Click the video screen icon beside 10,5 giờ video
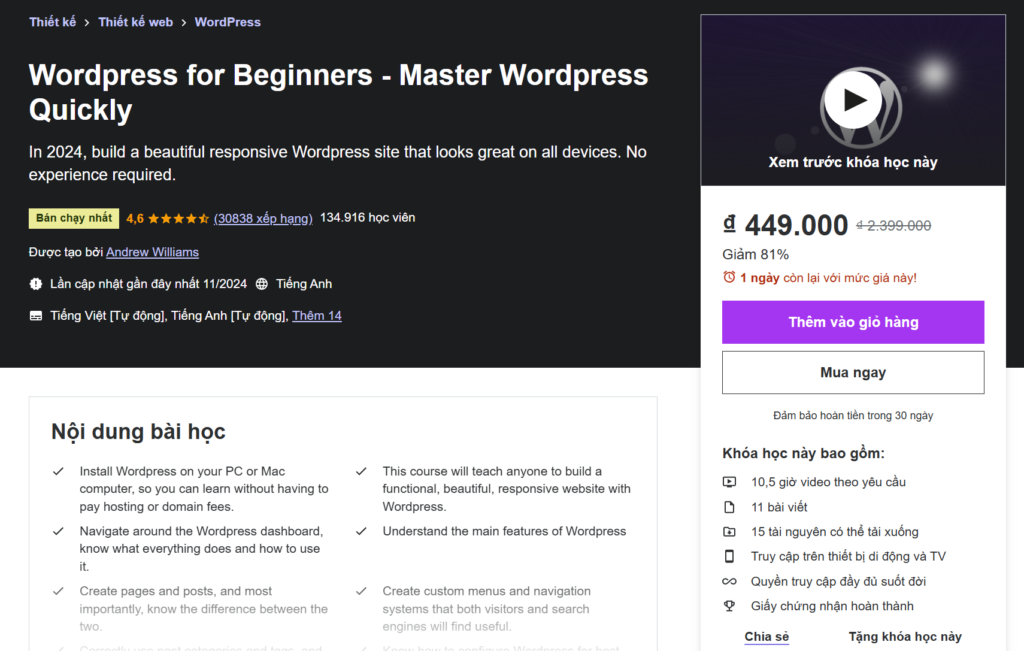The width and height of the screenshot is (1024, 651). [x=730, y=481]
